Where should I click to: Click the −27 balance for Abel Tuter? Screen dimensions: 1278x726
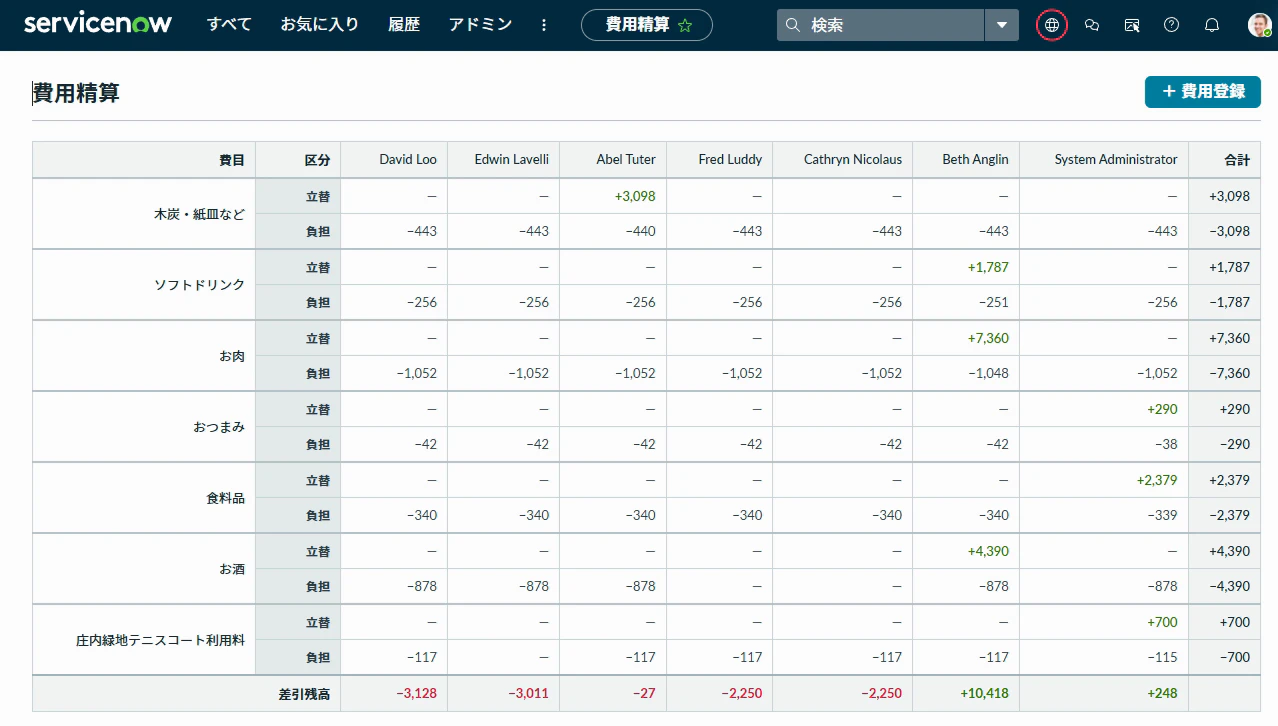click(x=644, y=693)
